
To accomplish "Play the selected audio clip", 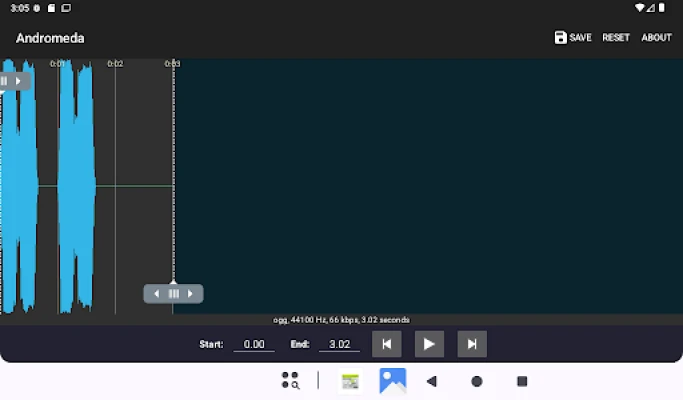I will pyautogui.click(x=429, y=344).
